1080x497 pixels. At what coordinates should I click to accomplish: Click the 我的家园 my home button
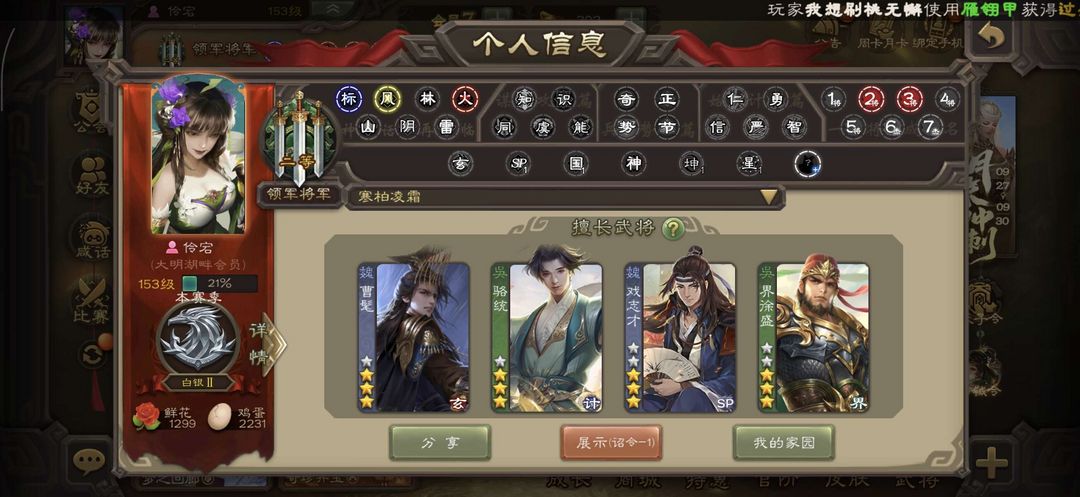point(784,443)
